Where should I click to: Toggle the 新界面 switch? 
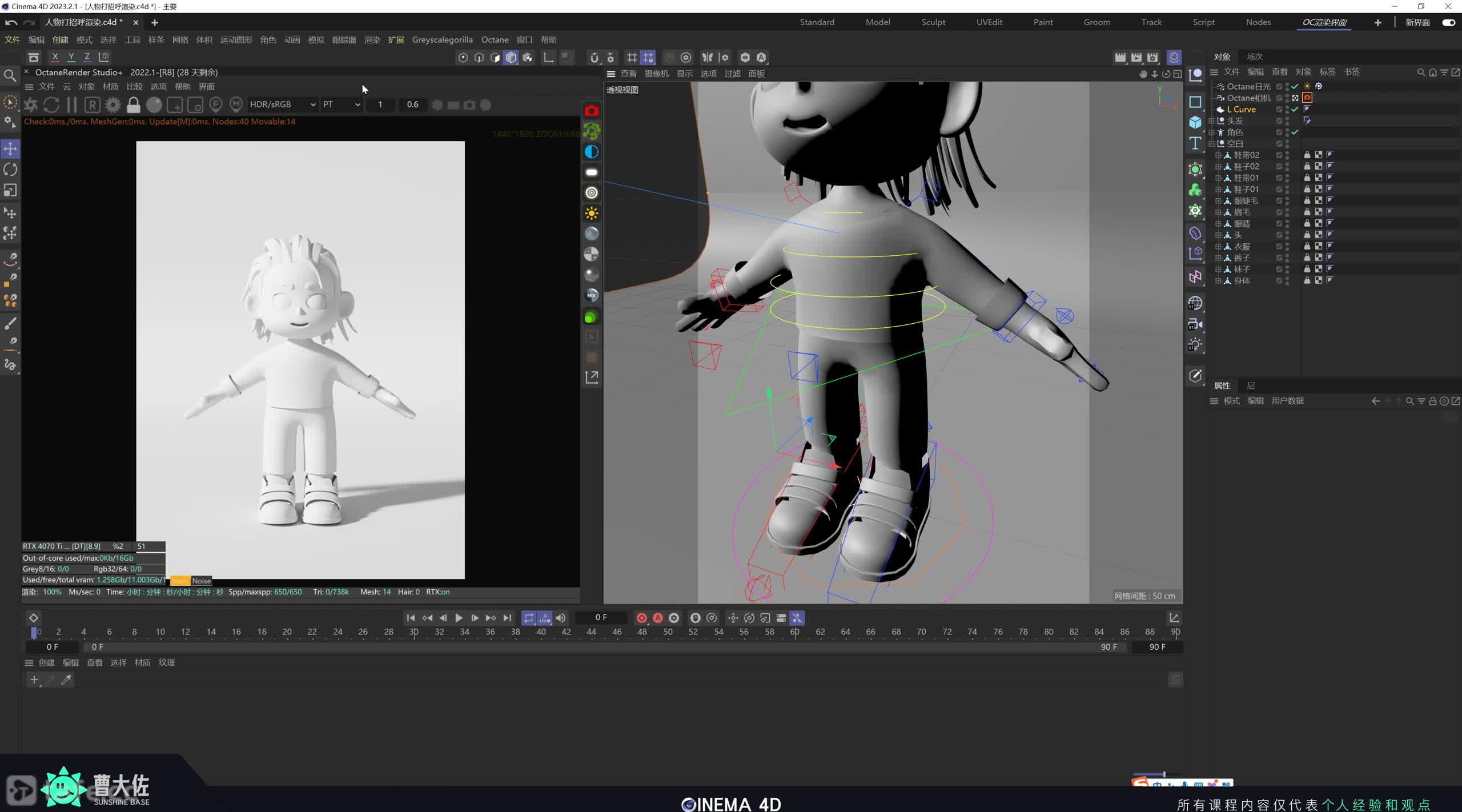[x=1448, y=22]
